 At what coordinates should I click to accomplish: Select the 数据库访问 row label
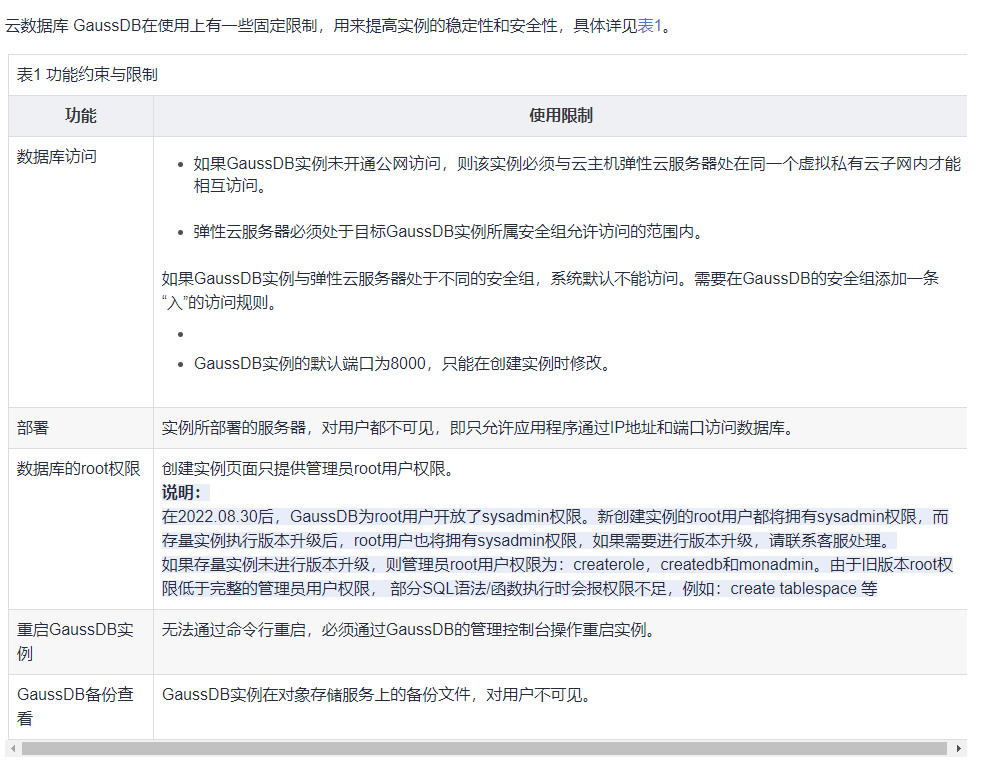[56, 157]
